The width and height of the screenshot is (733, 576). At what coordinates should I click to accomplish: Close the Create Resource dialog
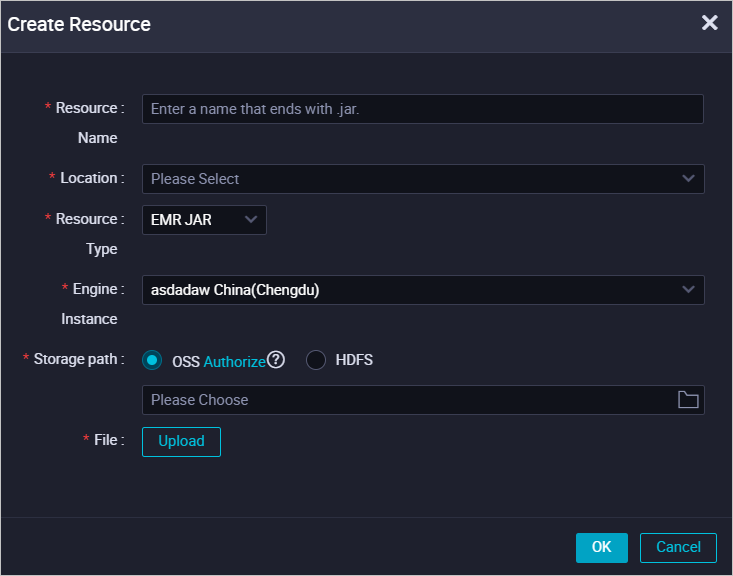[709, 22]
